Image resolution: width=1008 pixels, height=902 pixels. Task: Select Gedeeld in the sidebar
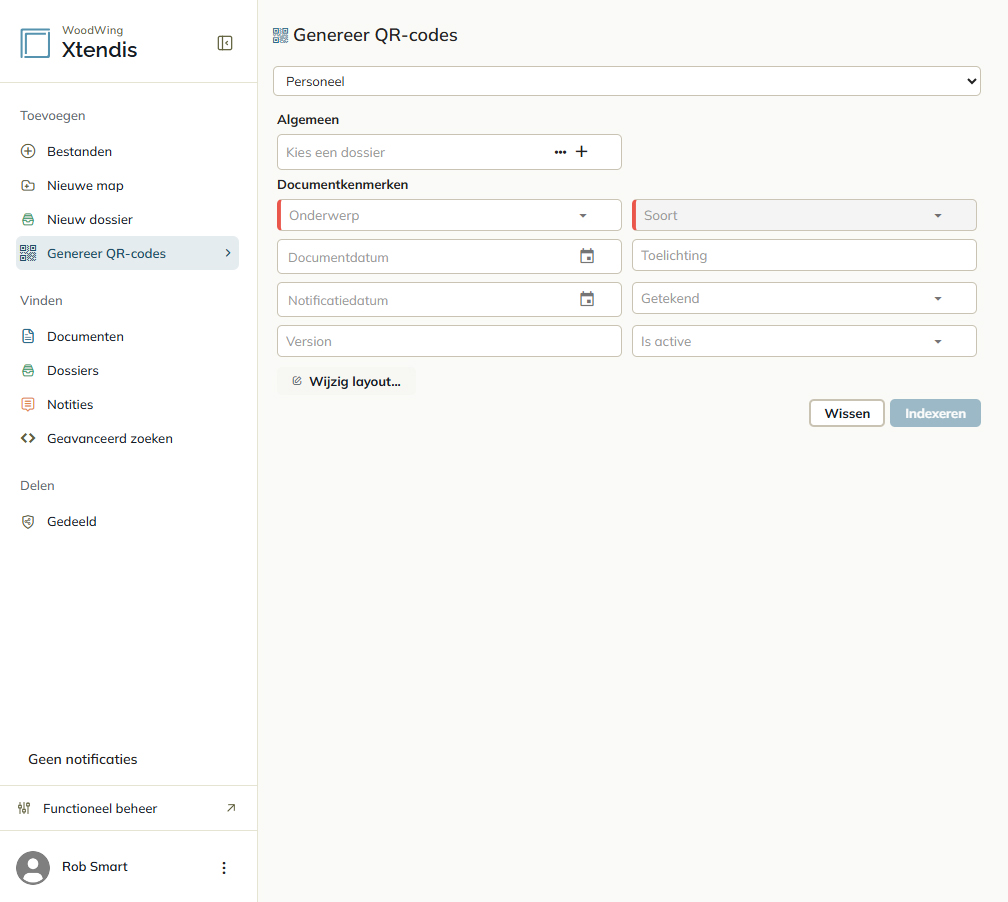pos(127,521)
